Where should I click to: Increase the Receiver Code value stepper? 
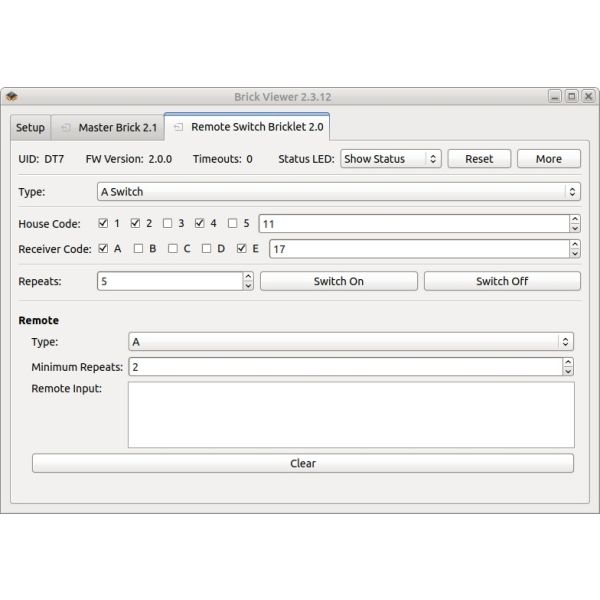click(x=575, y=245)
